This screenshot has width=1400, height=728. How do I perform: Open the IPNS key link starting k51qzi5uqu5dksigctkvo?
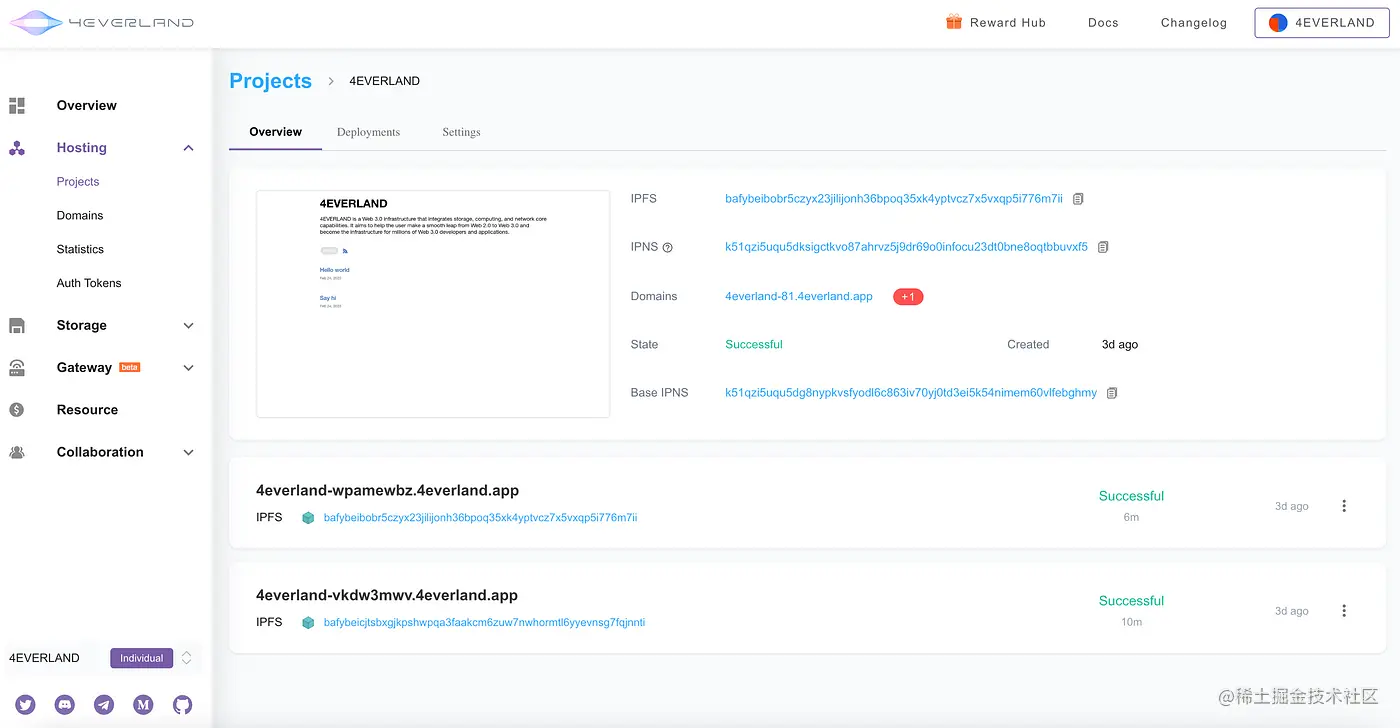(x=906, y=247)
